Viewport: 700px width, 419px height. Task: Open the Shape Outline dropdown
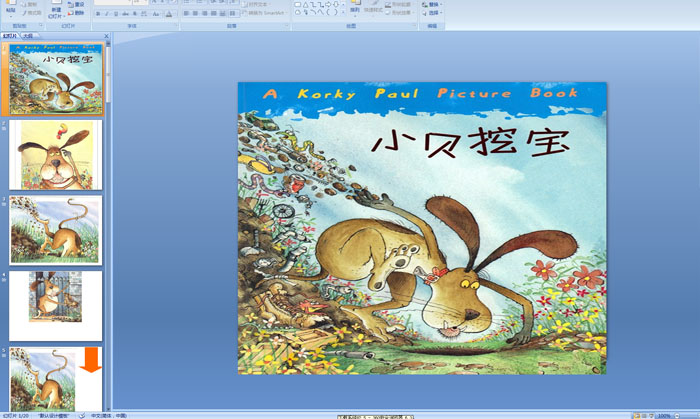click(x=398, y=4)
